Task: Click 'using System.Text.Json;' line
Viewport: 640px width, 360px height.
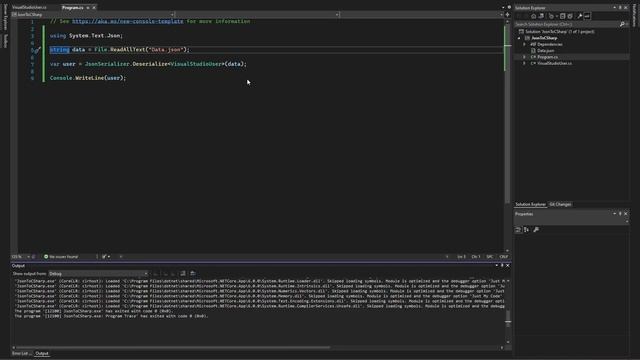Action: pos(86,36)
